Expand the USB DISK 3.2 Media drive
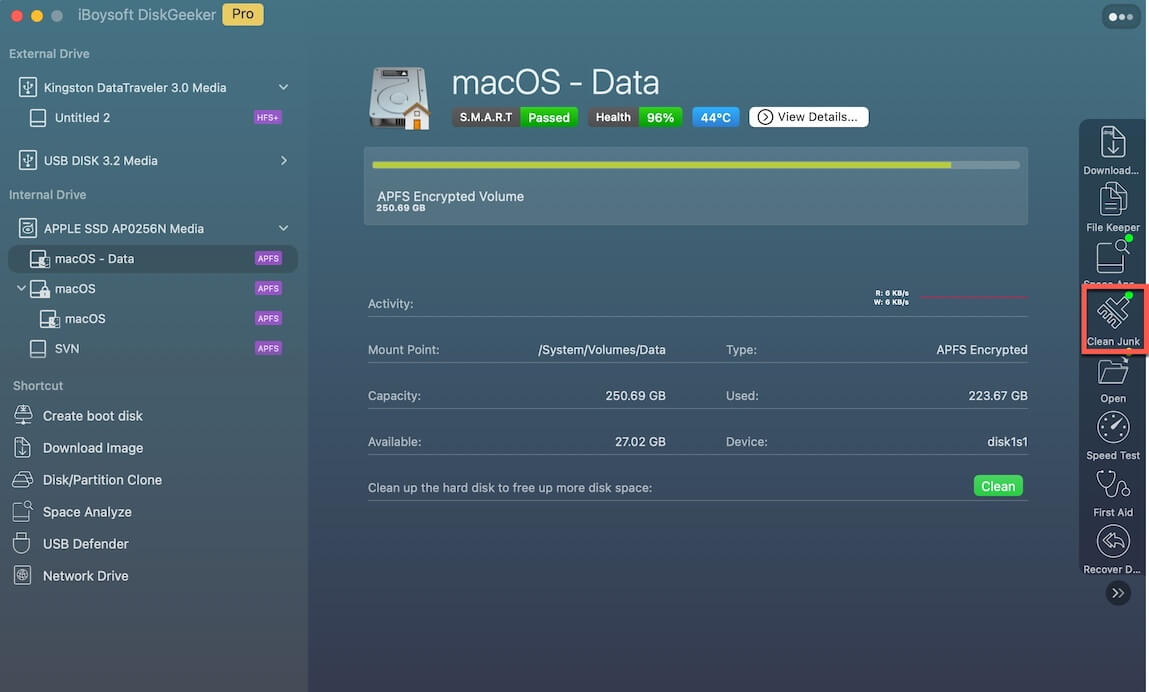The image size is (1149, 692). click(x=283, y=160)
